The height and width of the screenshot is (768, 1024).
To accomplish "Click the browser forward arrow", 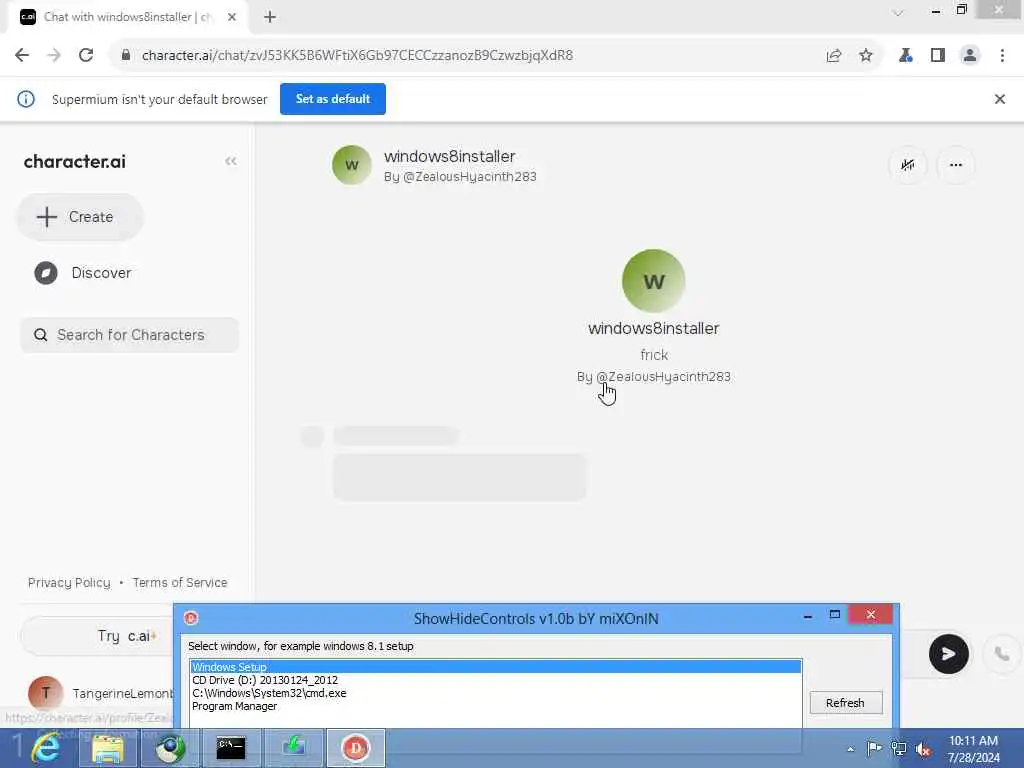I will tap(54, 56).
